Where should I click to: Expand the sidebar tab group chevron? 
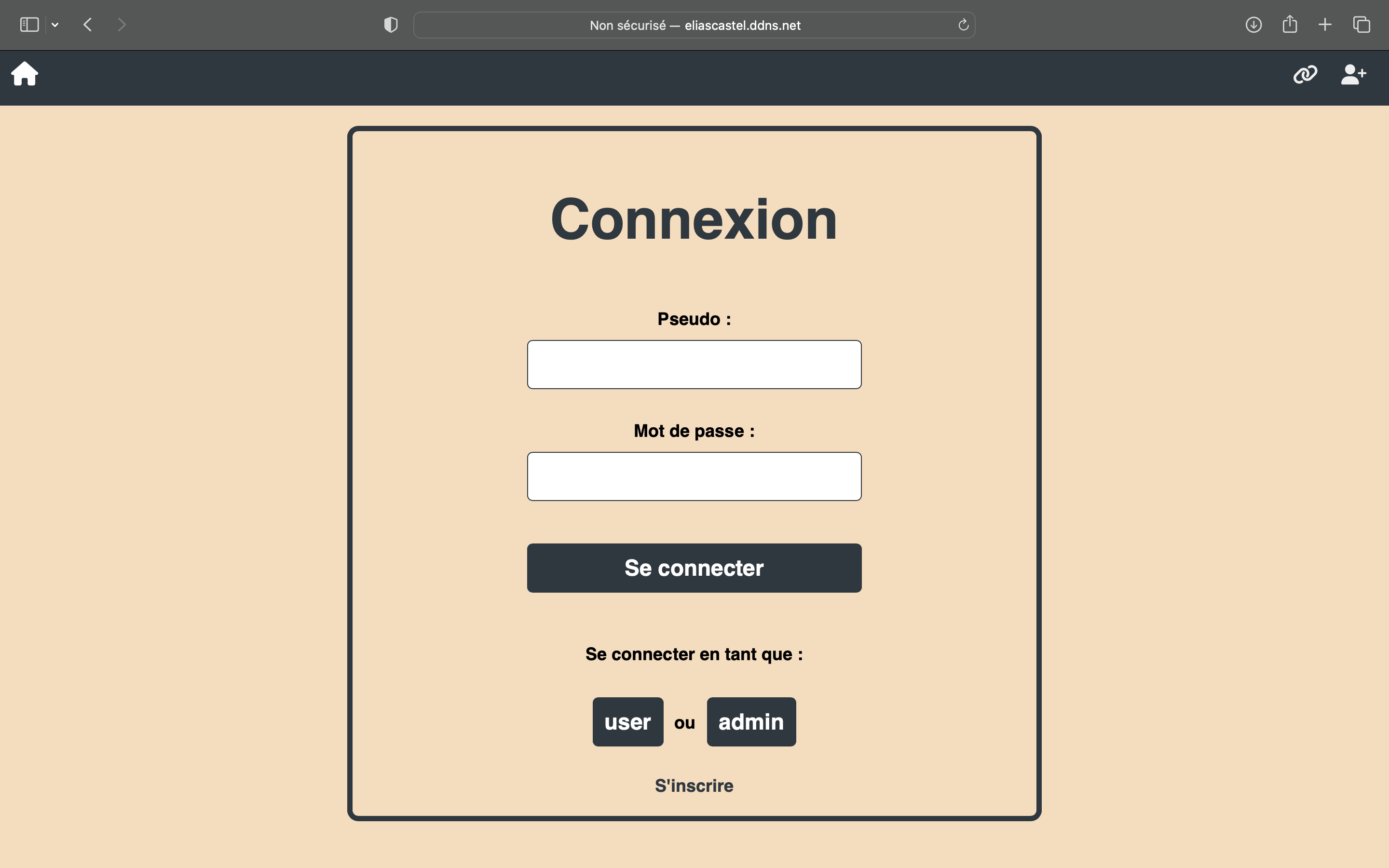(x=55, y=25)
